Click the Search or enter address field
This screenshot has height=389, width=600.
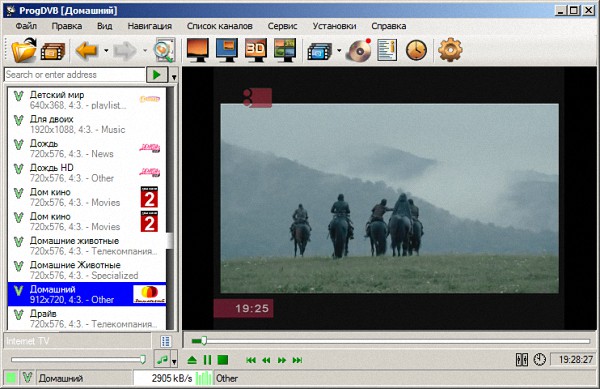coord(75,75)
